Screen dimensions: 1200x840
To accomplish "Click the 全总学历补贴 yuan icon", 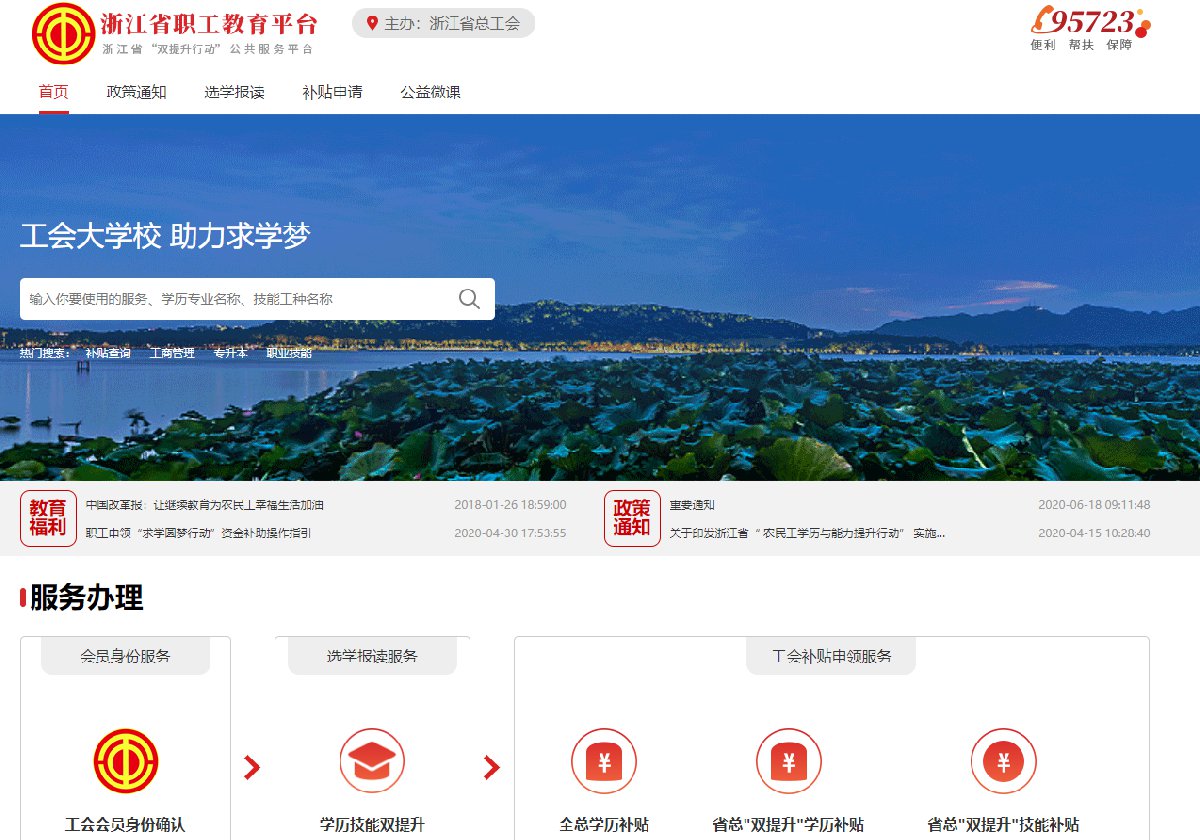I will click(x=604, y=761).
